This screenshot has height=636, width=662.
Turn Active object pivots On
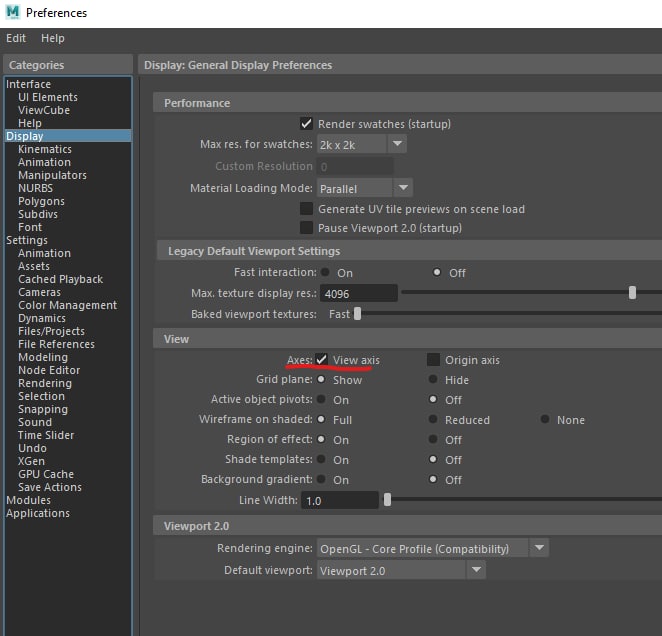pyautogui.click(x=321, y=399)
